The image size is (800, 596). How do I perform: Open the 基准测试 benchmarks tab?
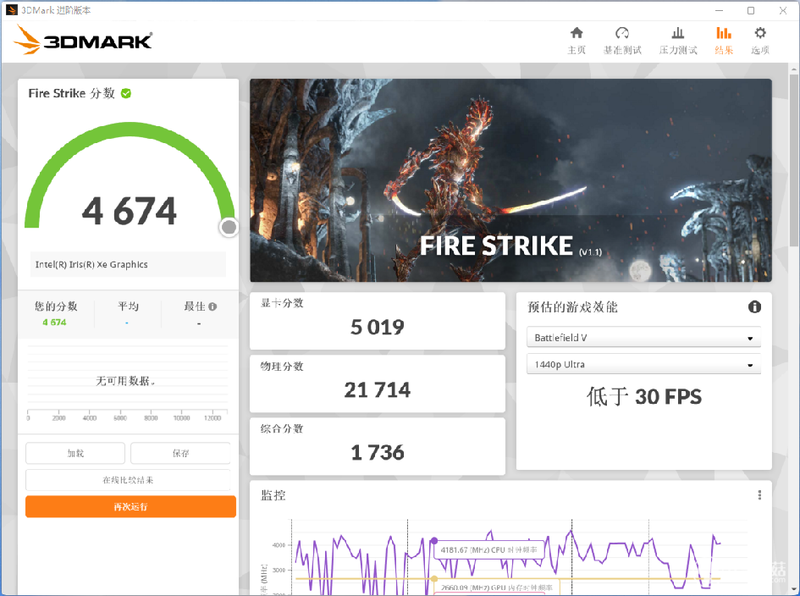(x=622, y=41)
